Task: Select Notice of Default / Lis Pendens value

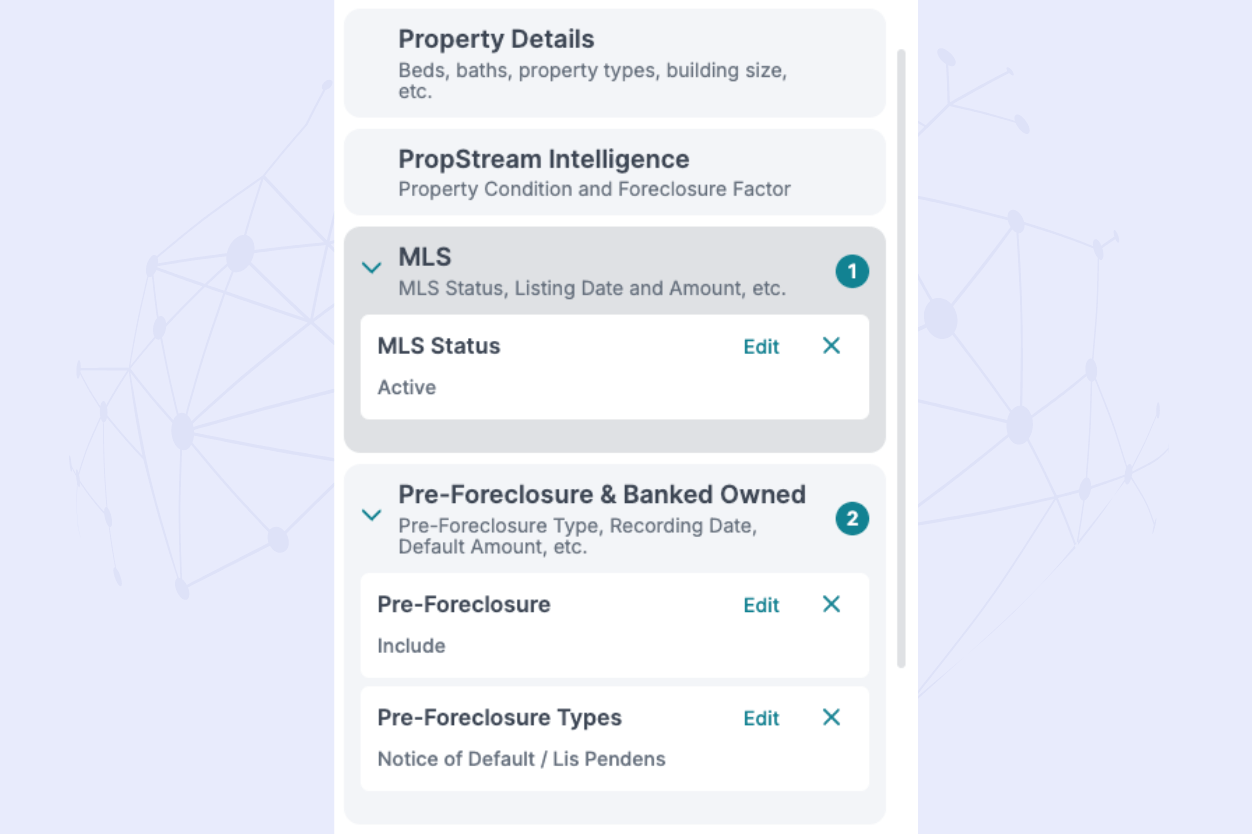Action: (521, 759)
